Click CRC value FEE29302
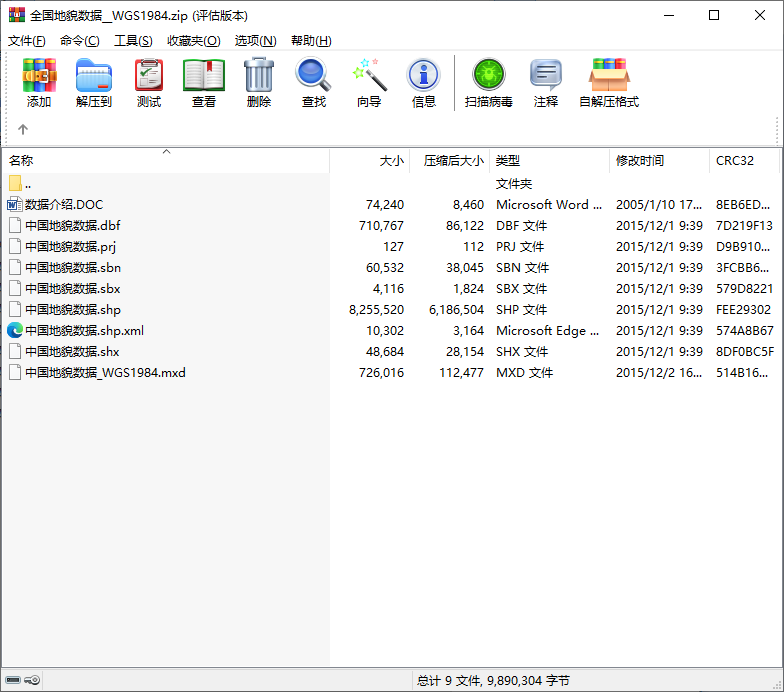 tap(744, 310)
